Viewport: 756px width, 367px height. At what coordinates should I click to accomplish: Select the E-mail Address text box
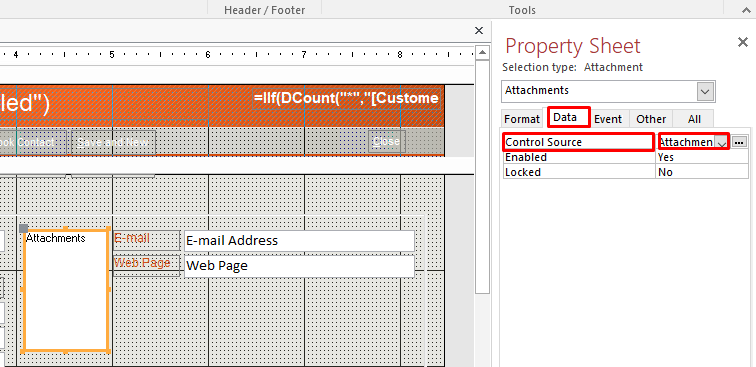click(299, 241)
